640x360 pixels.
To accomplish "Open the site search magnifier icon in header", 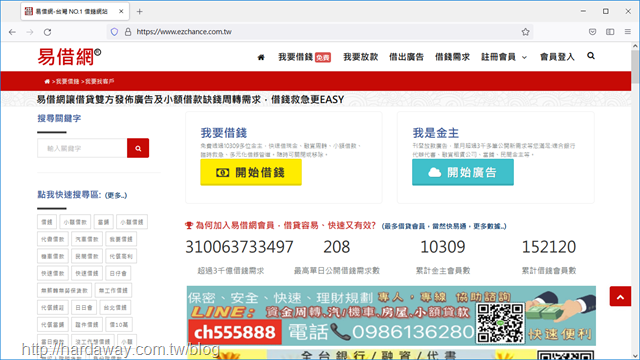I will click(x=591, y=56).
